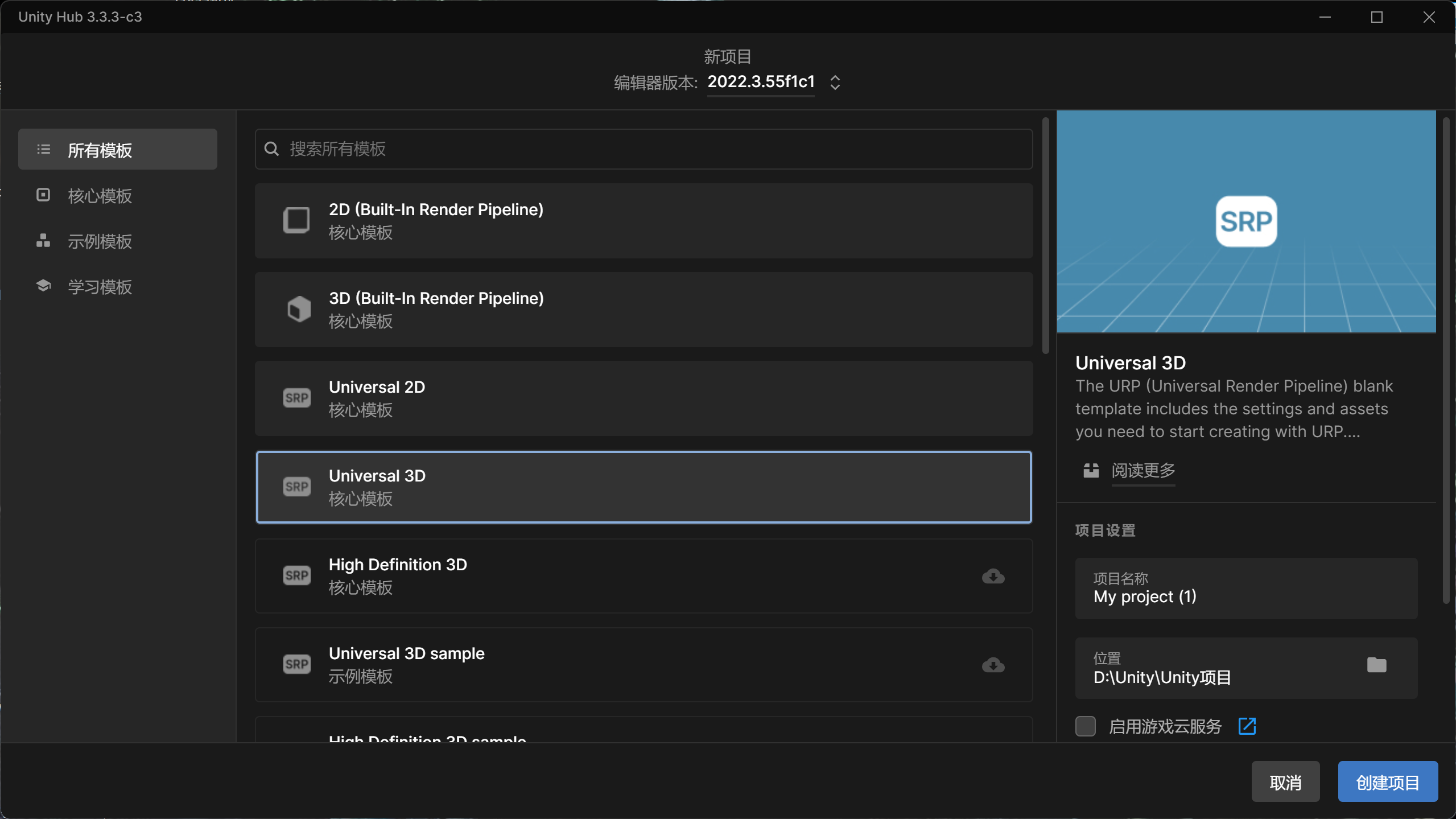The height and width of the screenshot is (819, 1456).
Task: Click the download icon for Universal 3D sample
Action: [x=993, y=665]
